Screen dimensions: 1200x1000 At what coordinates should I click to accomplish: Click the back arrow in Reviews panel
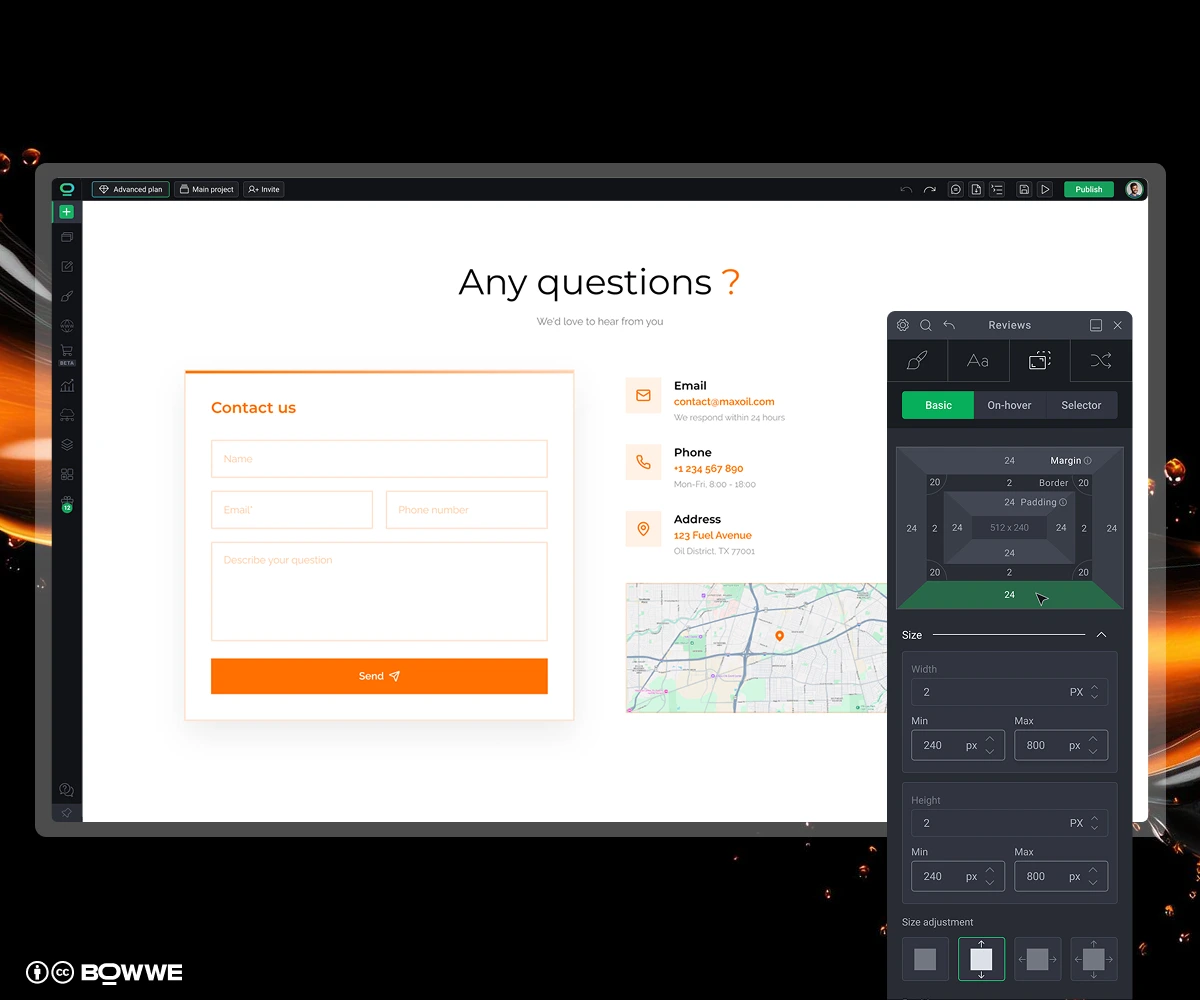pos(949,325)
